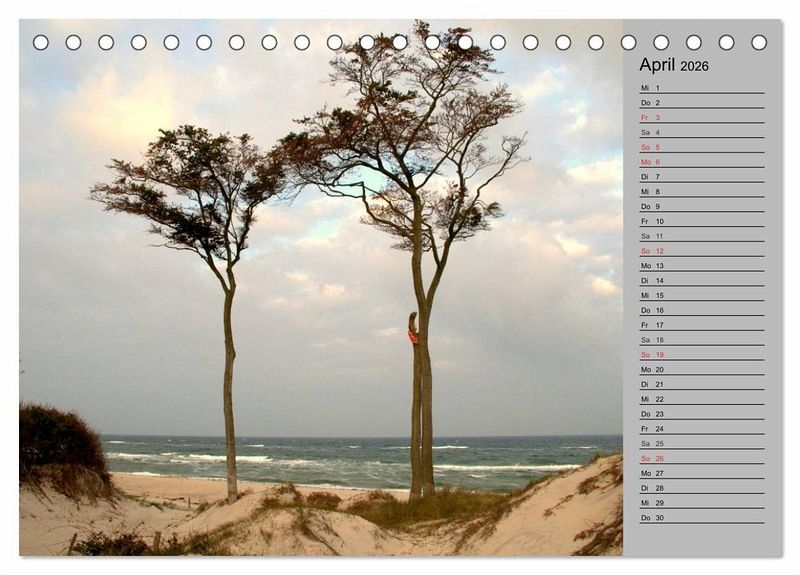
Task: Select the Mi 15 date row
Action: 701,295
